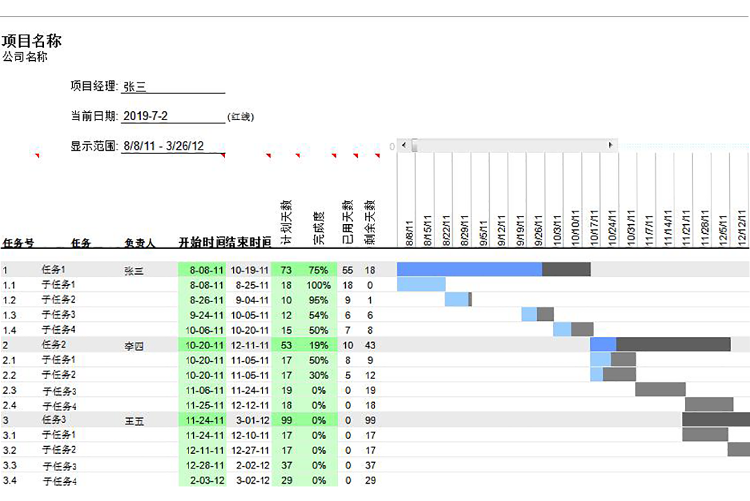Click the horizontal timeline scrollbar thumb
The width and height of the screenshot is (750, 501).
(x=415, y=146)
